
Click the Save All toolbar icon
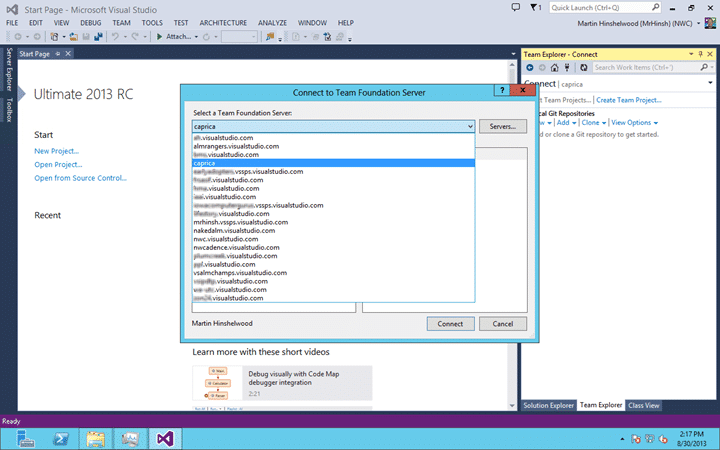point(98,37)
